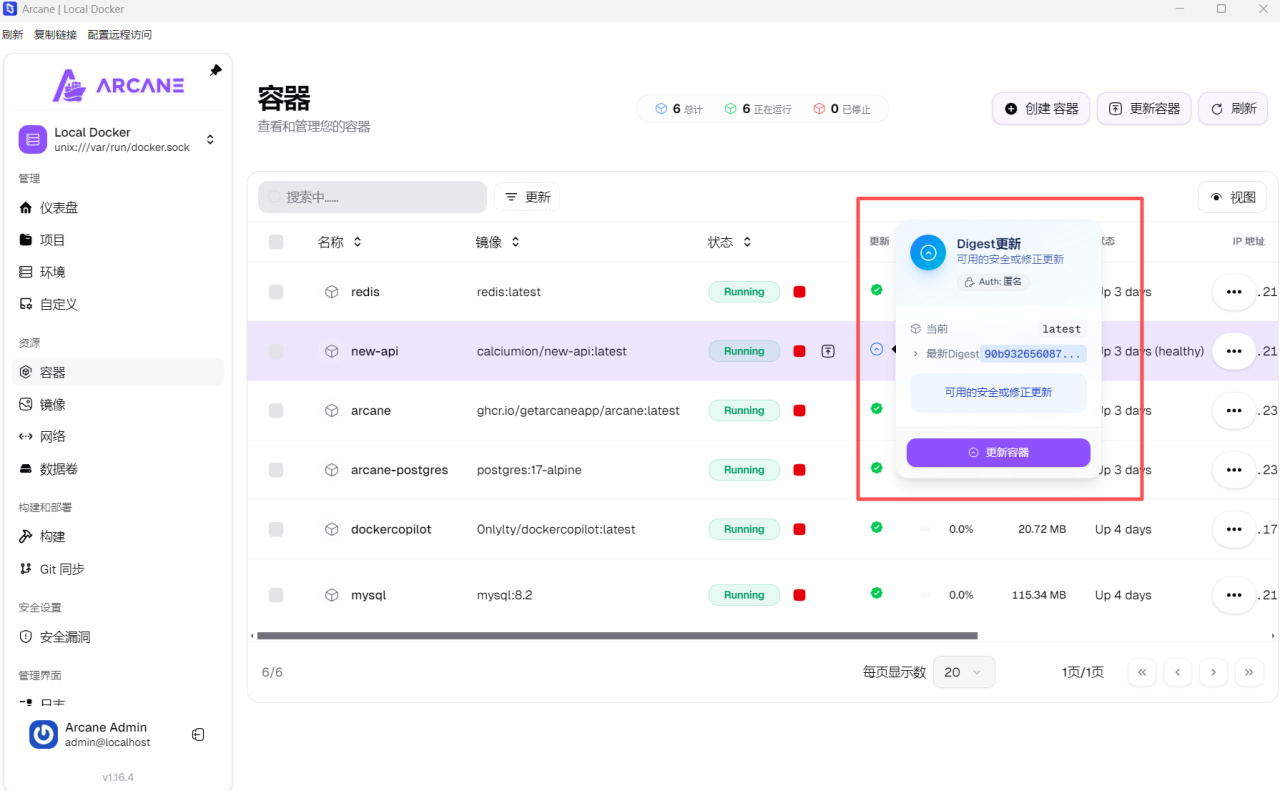The height and width of the screenshot is (791, 1280).
Task: Click the 刷新 button beside header 更新容器
Action: 1233,109
